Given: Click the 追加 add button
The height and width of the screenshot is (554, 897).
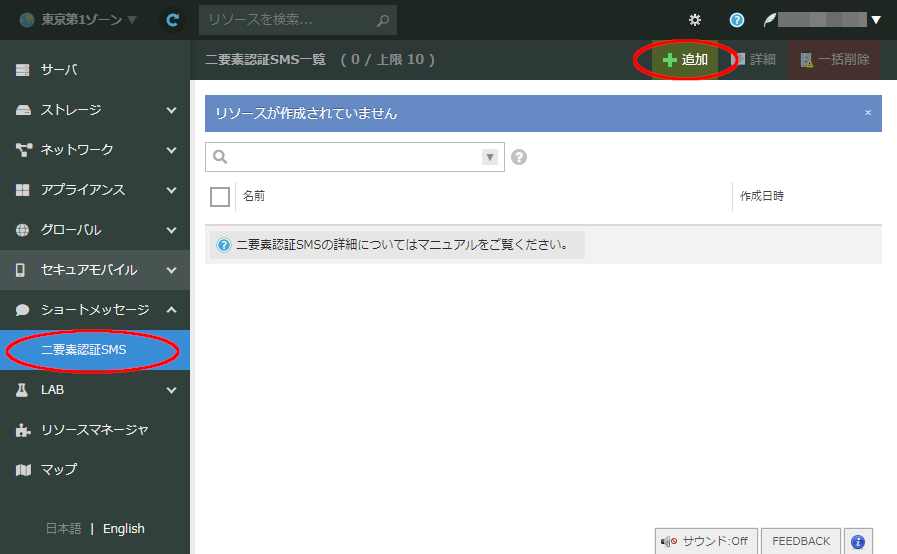Looking at the screenshot, I should [x=686, y=60].
